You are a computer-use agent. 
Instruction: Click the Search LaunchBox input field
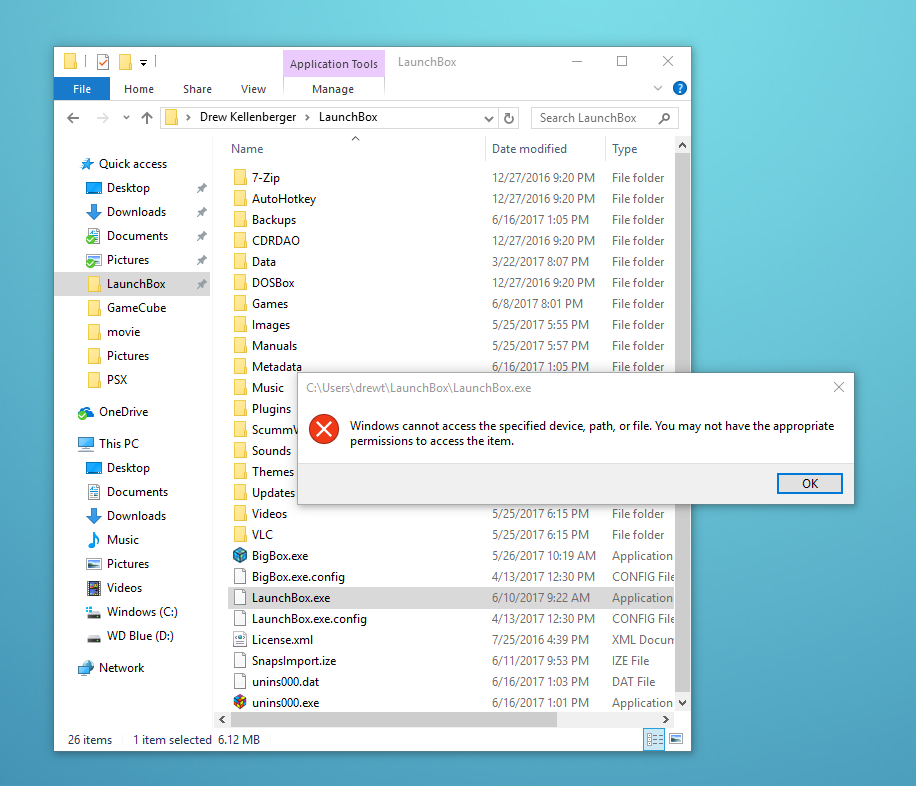pos(595,118)
